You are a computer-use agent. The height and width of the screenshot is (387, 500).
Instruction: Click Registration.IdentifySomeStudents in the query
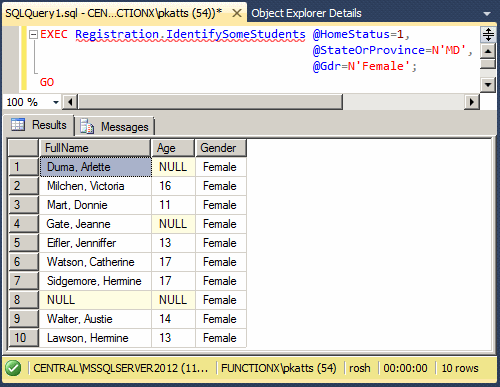click(x=190, y=34)
